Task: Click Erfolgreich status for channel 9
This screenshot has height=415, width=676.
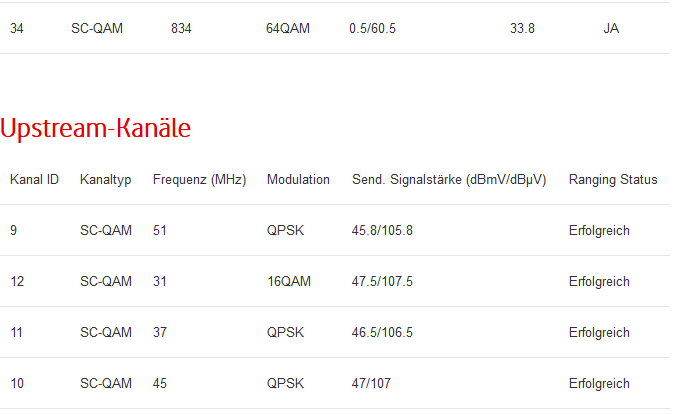Action: 599,231
